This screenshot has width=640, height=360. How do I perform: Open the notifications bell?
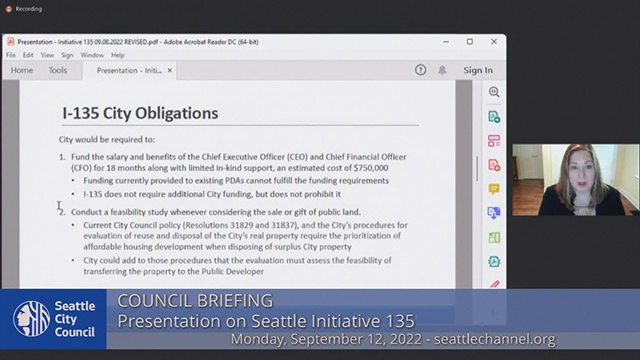[442, 70]
